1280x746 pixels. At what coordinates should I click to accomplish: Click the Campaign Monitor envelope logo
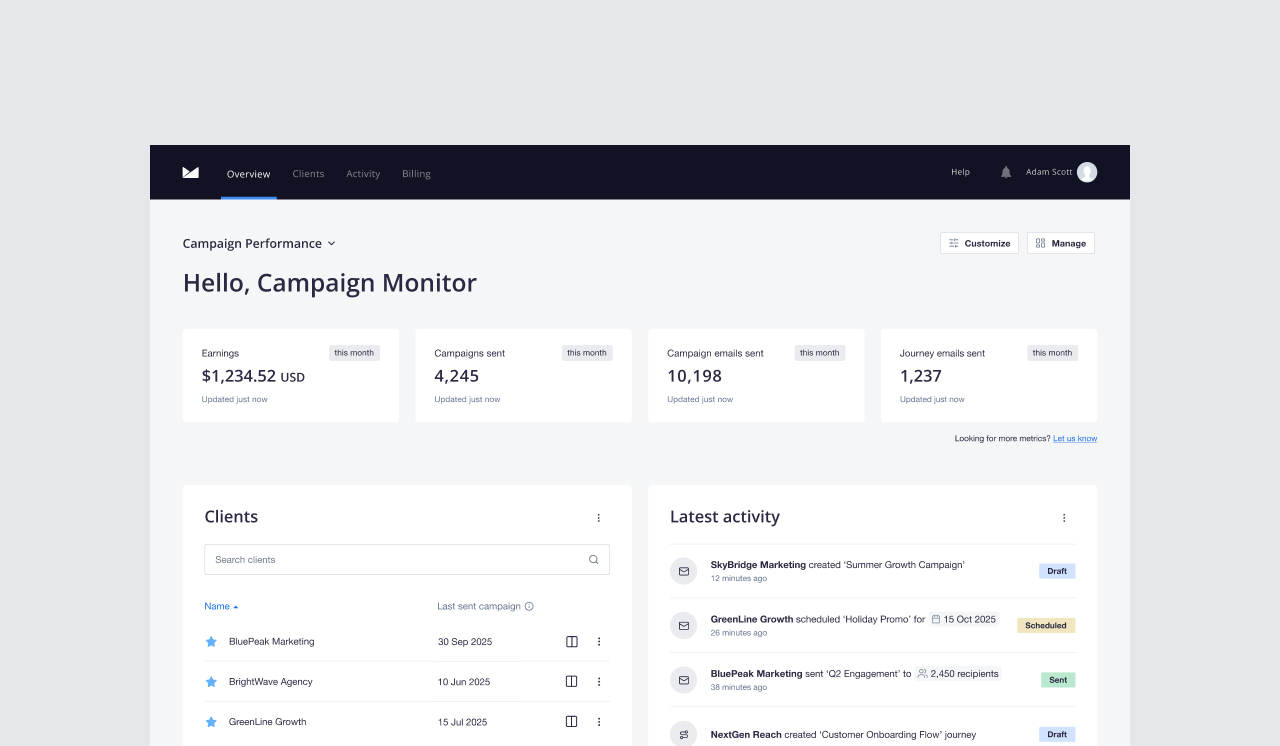(191, 173)
